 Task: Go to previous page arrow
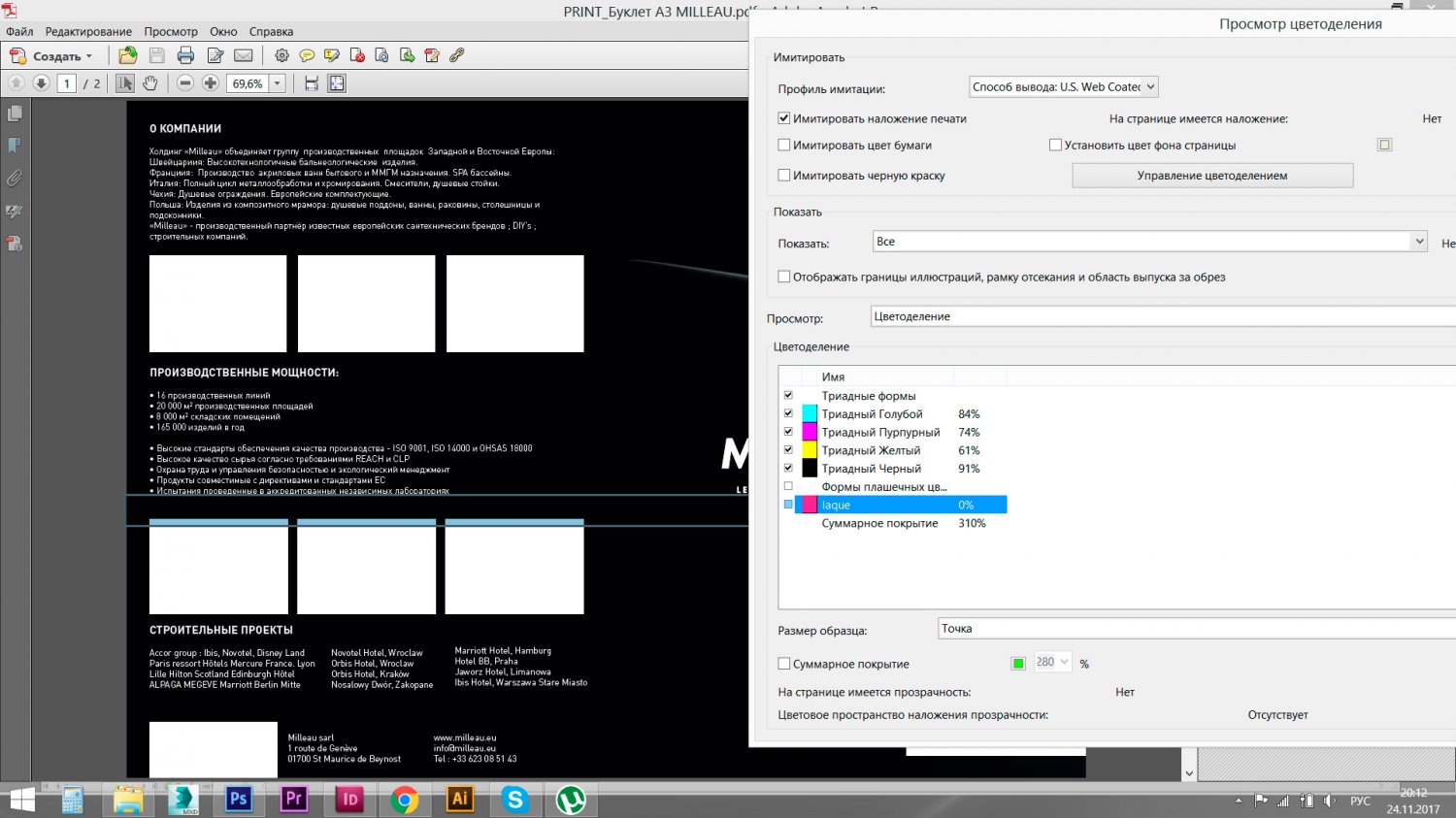(x=16, y=83)
